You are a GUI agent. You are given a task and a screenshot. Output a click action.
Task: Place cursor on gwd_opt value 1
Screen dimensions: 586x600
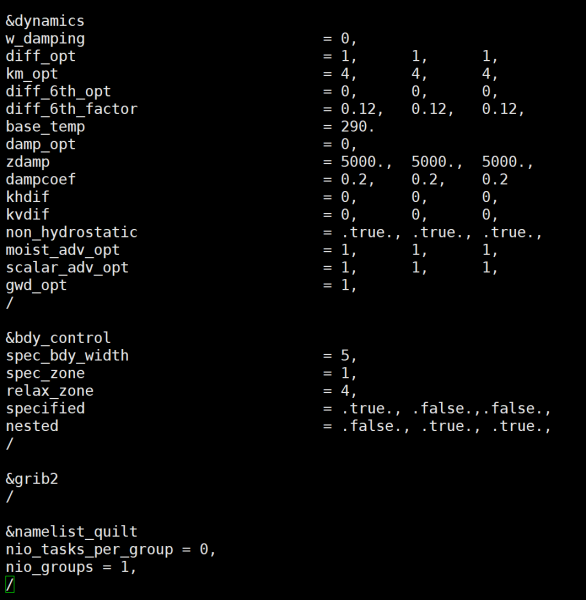pyautogui.click(x=345, y=285)
